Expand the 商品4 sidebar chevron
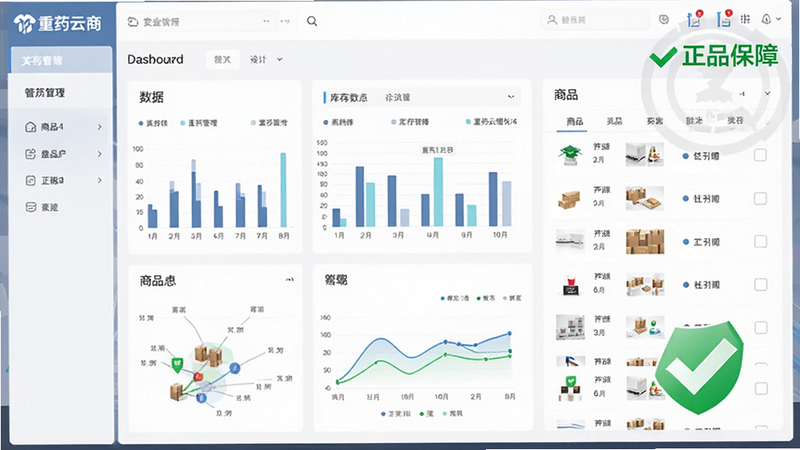This screenshot has width=800, height=450. click(99, 127)
